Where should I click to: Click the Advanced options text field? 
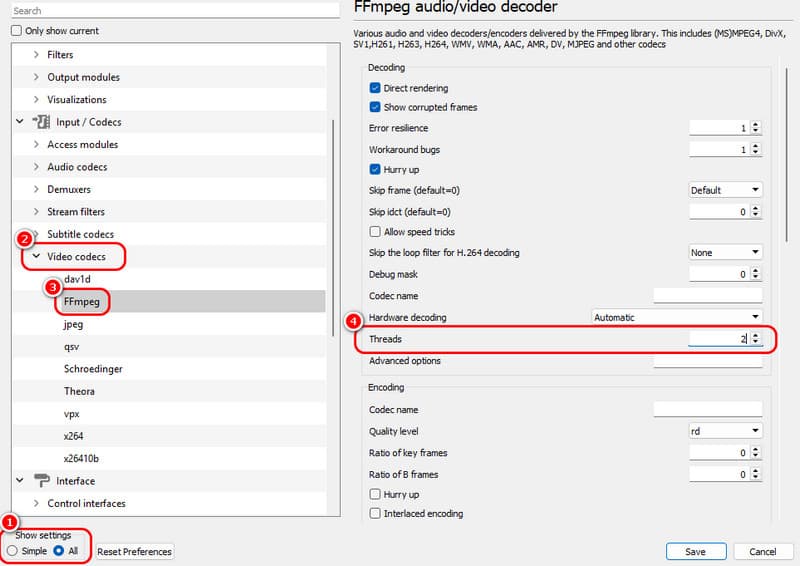[707, 361]
